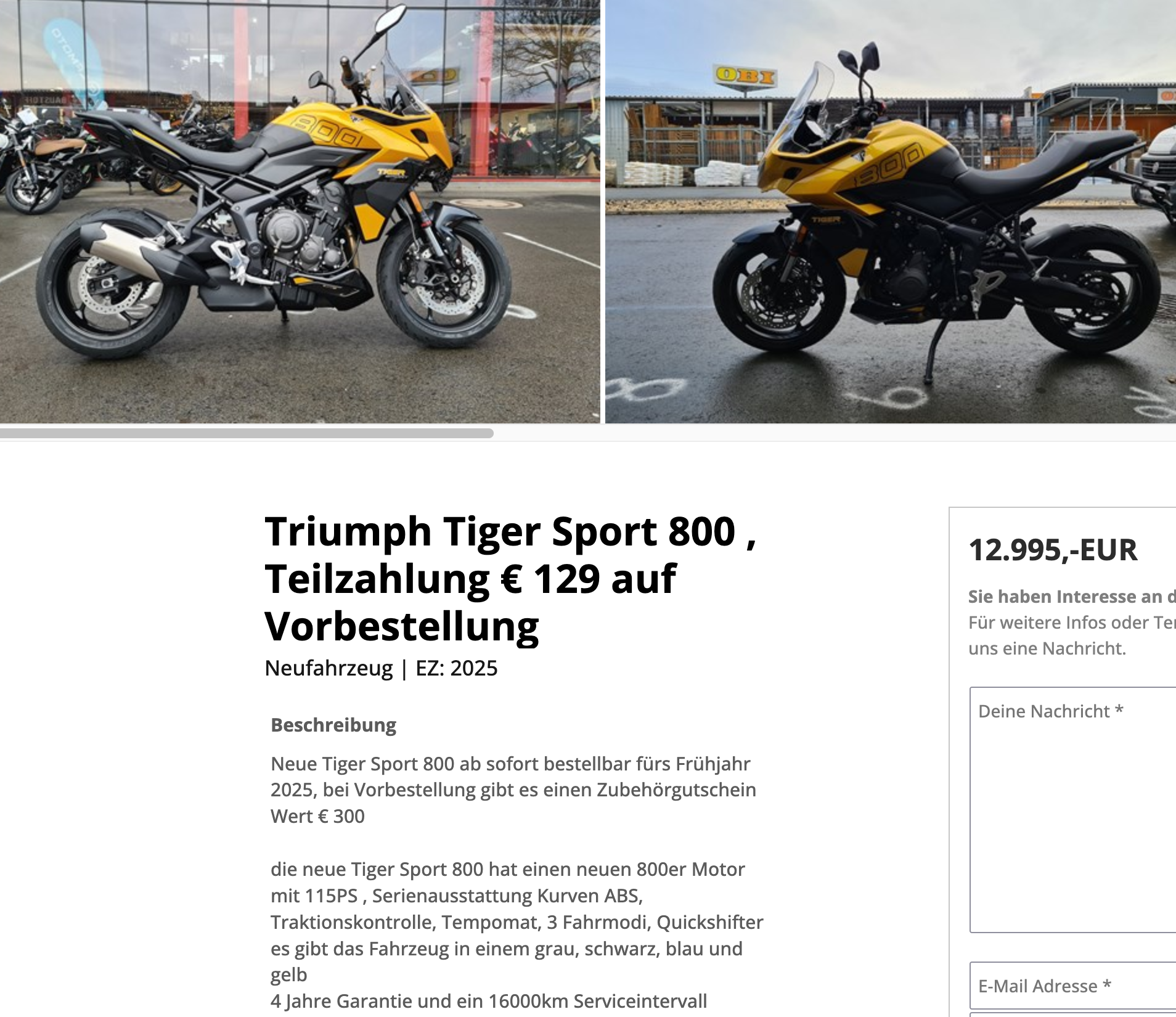Click the OBI sign in the right photo
This screenshot has width=1176, height=1017.
pos(745,76)
